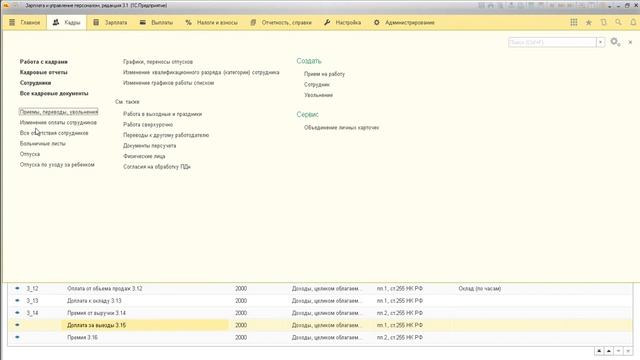Screen dimensions: 640x360
Task: Create Увольнение document
Action: 318,95
